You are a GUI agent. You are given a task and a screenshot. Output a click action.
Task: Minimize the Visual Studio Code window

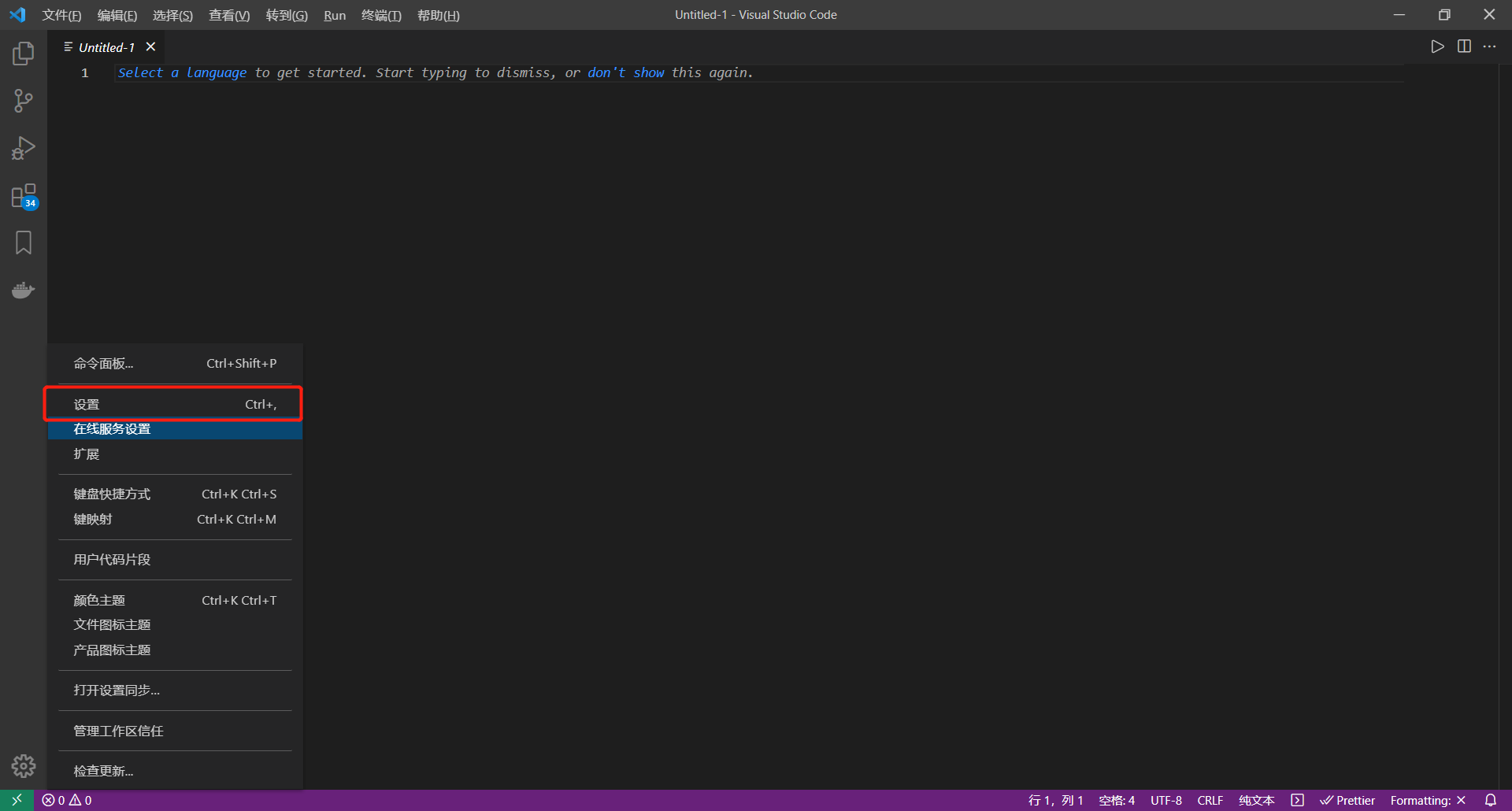[1399, 15]
